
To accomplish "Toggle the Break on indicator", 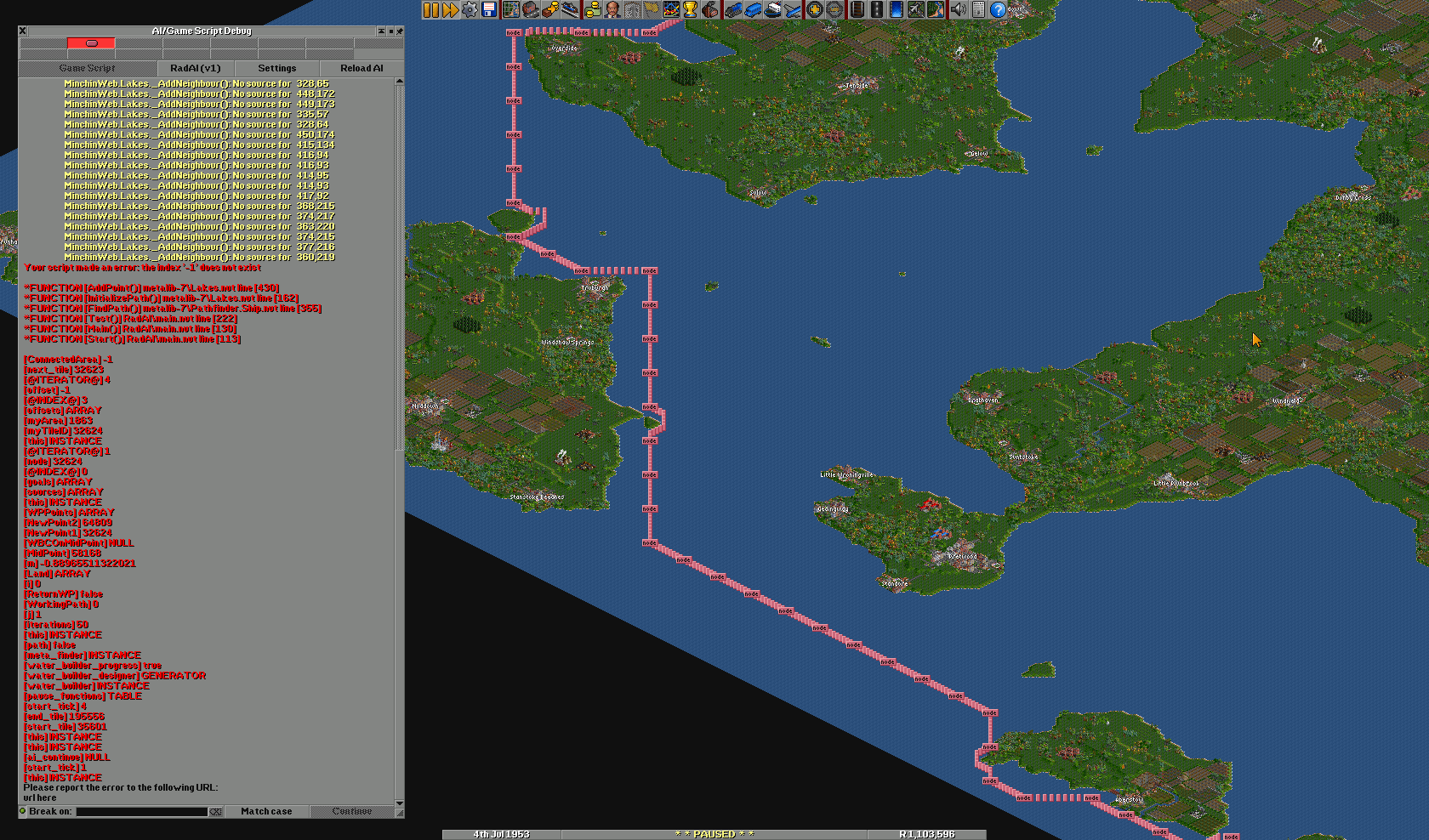I will [x=23, y=811].
